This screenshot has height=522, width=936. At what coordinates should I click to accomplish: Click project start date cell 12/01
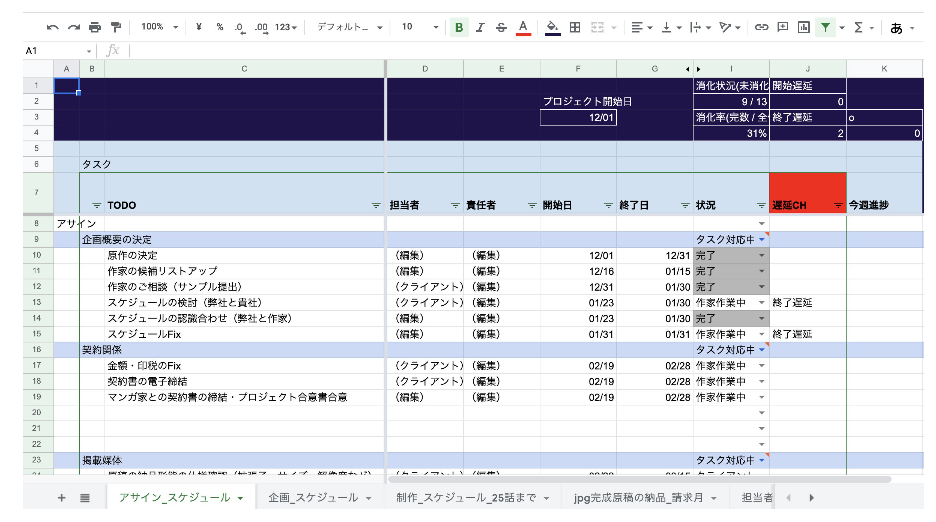pos(578,117)
